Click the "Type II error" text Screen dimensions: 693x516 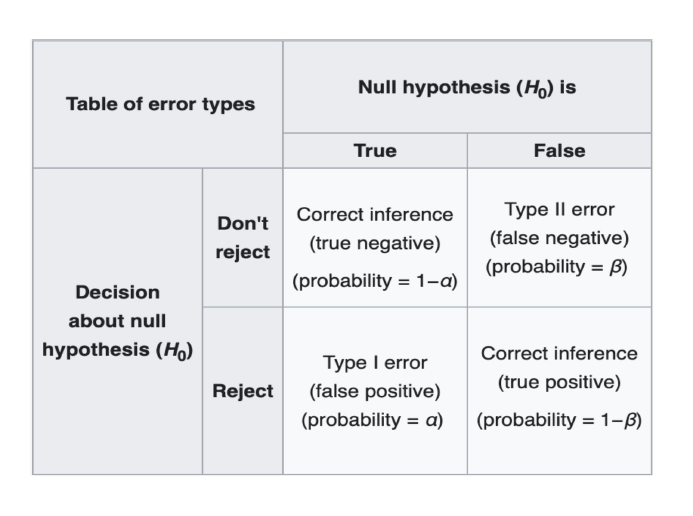559,210
